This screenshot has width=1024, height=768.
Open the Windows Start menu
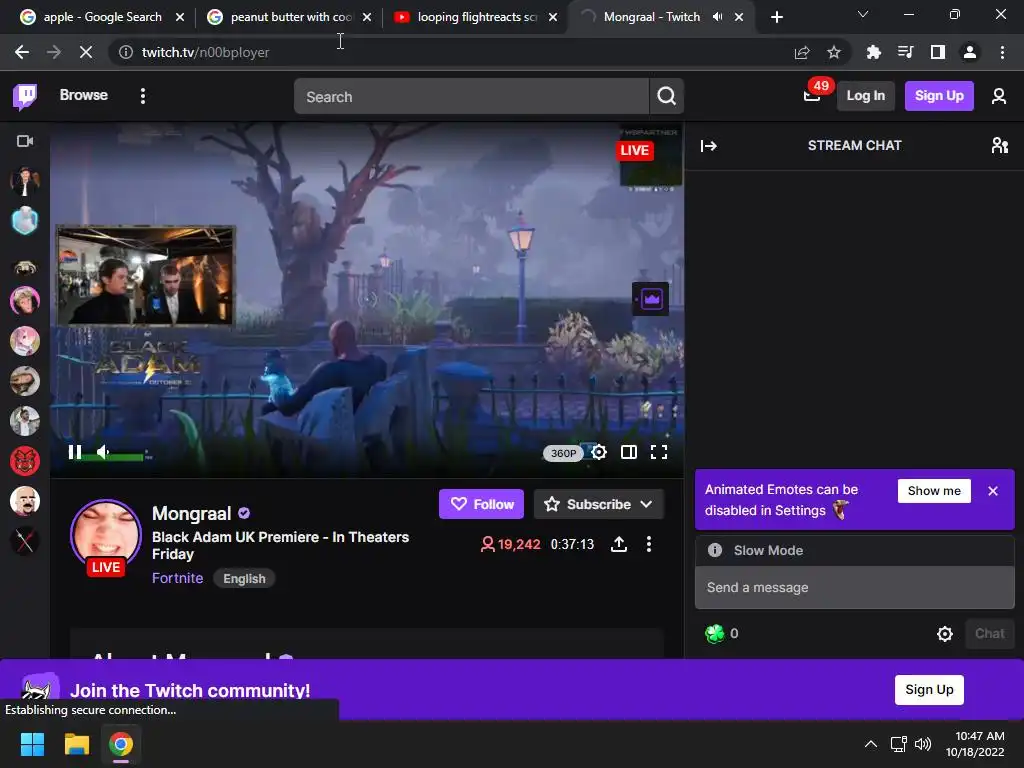32,744
